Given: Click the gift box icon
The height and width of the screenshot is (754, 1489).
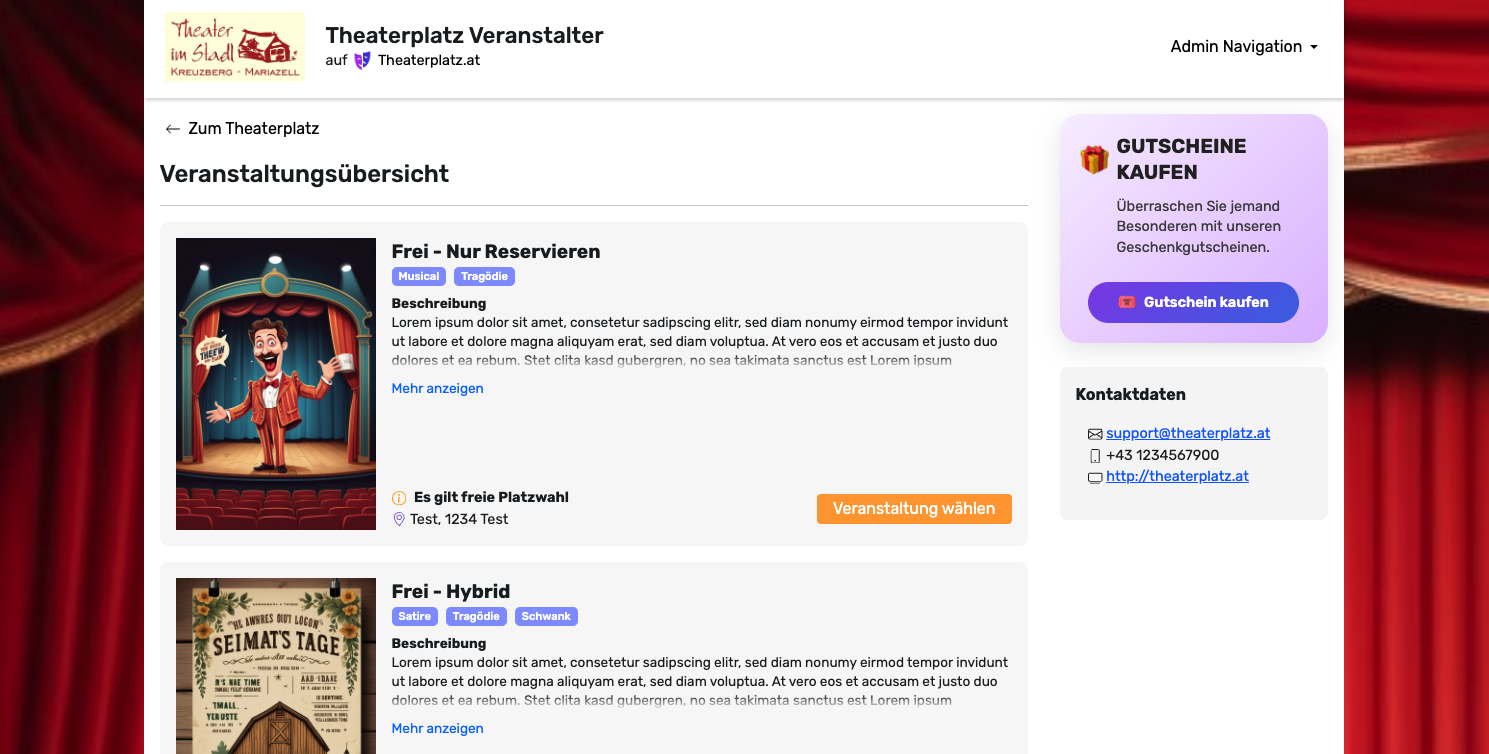Looking at the screenshot, I should tap(1094, 159).
